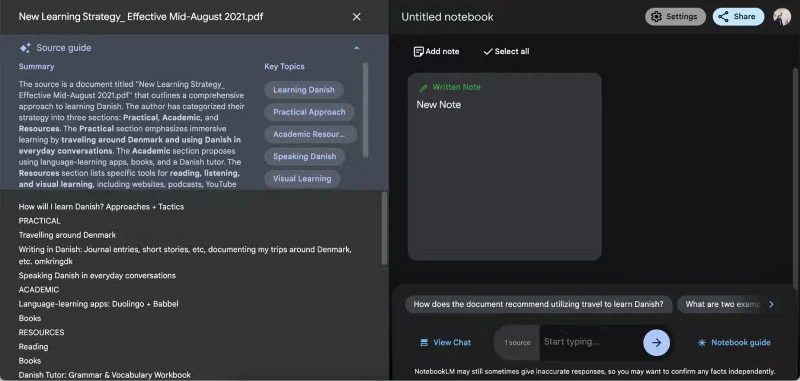Viewport: 800px width, 381px height.
Task: Click the Key Topics heading
Action: pyautogui.click(x=284, y=66)
